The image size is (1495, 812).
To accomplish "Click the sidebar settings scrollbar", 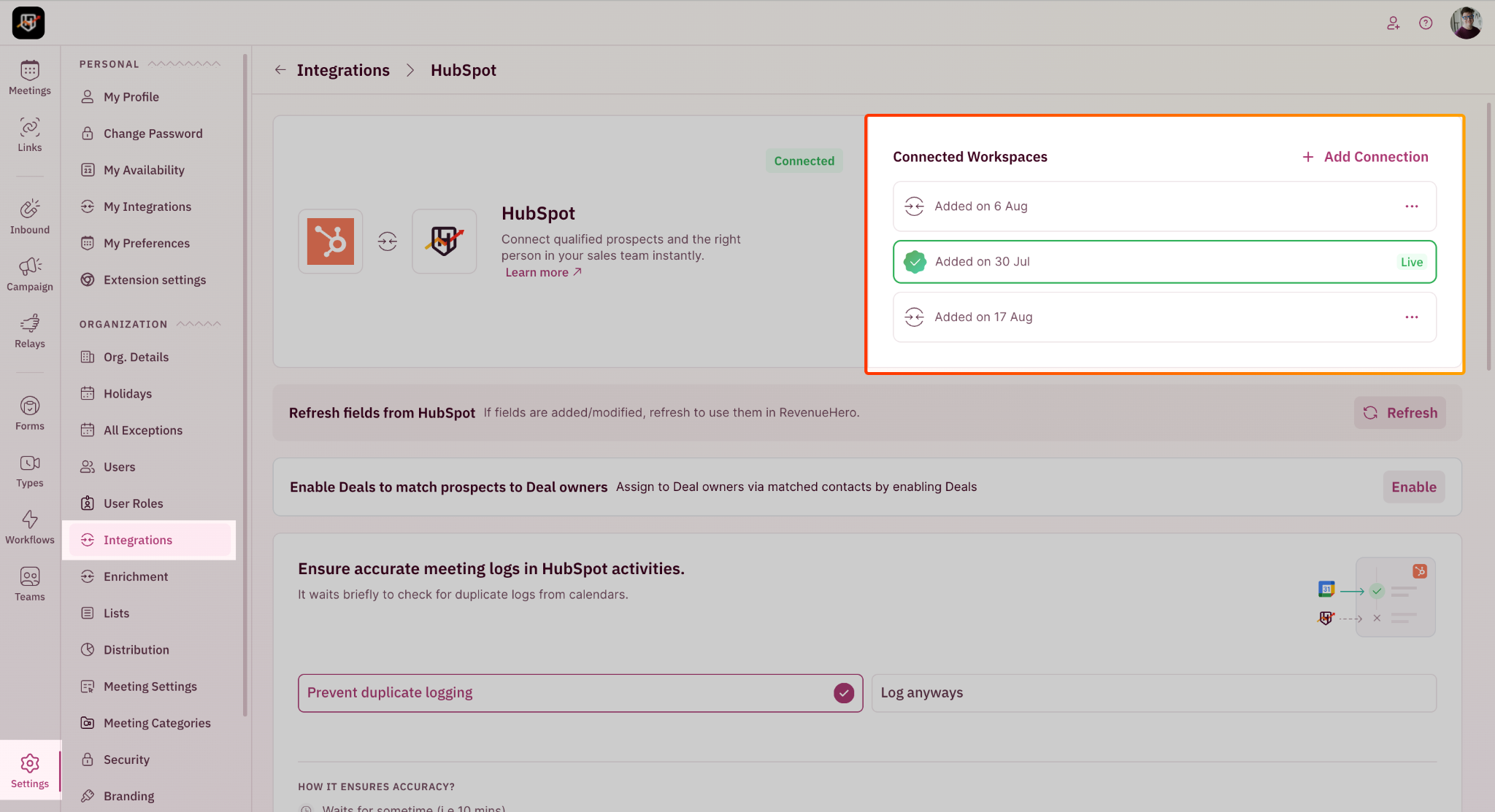I will click(245, 384).
